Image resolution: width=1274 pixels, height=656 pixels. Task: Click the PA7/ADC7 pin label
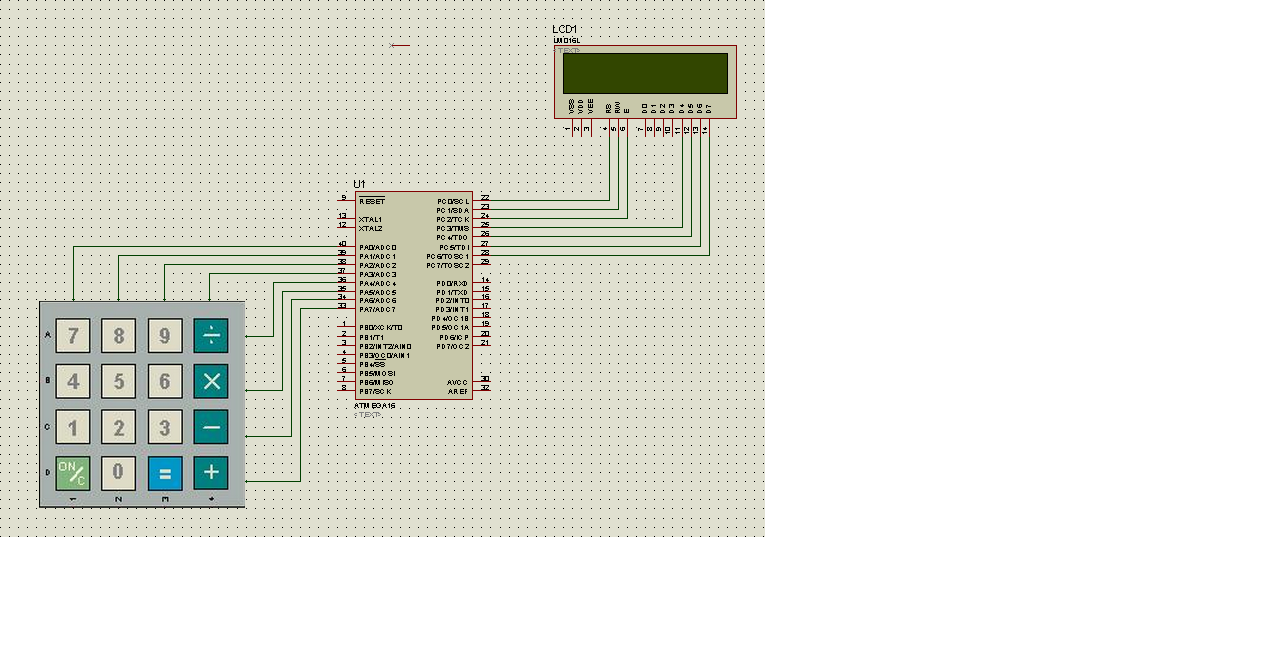[378, 310]
